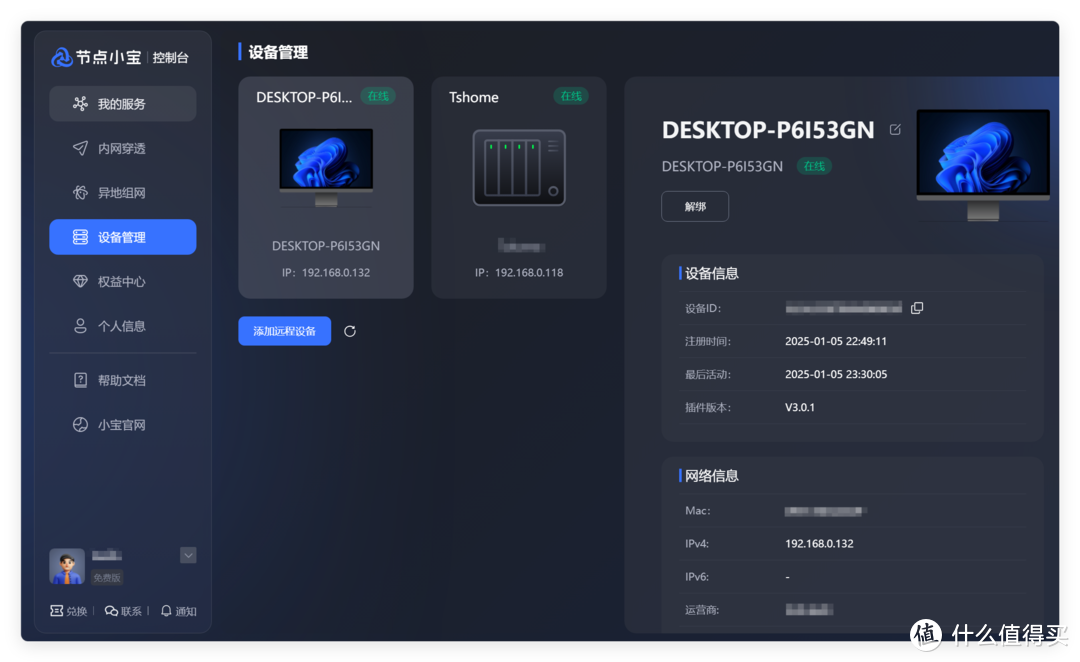Copy the 设备ID value

tap(917, 307)
